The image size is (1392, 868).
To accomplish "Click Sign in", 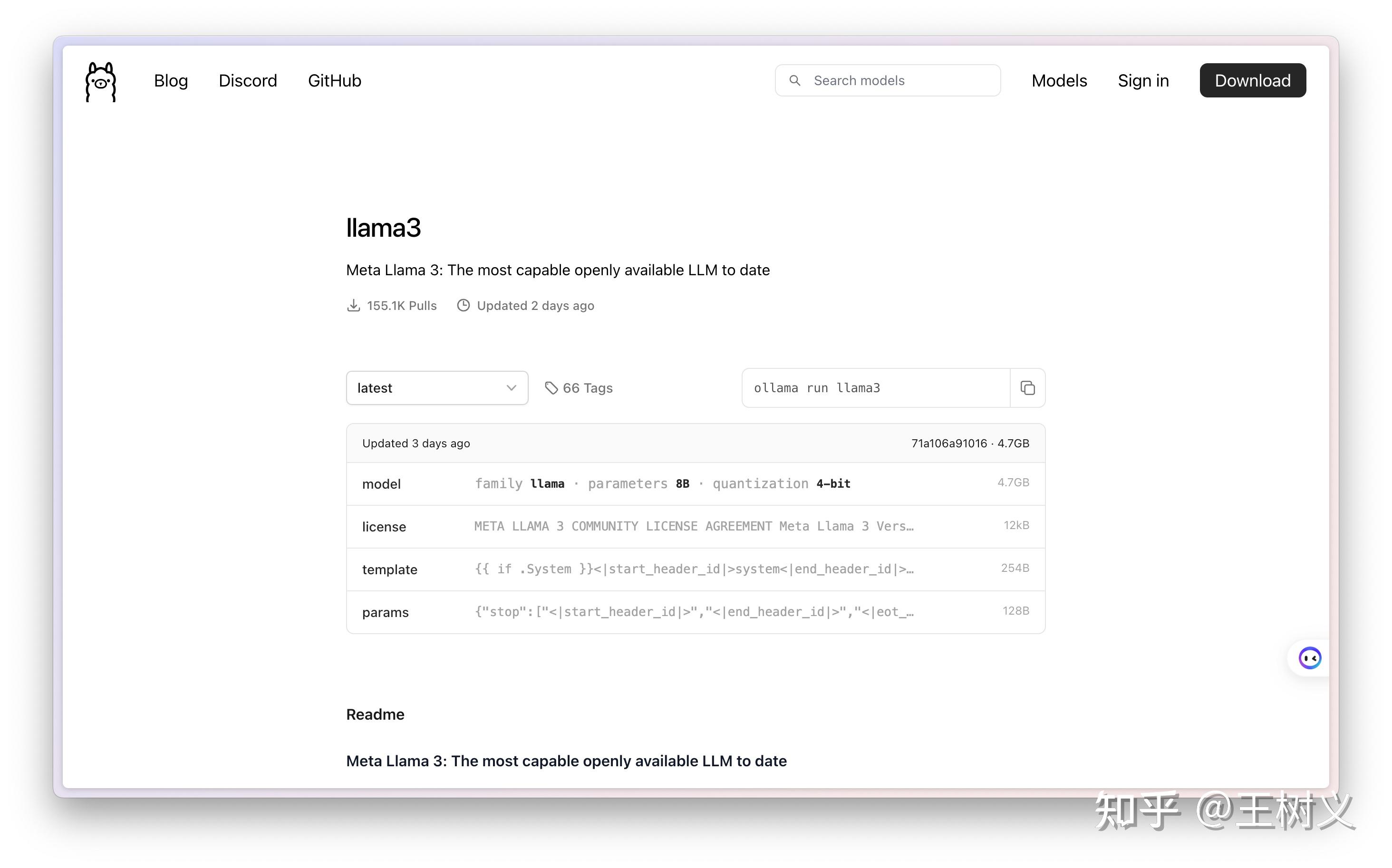I will tap(1143, 80).
